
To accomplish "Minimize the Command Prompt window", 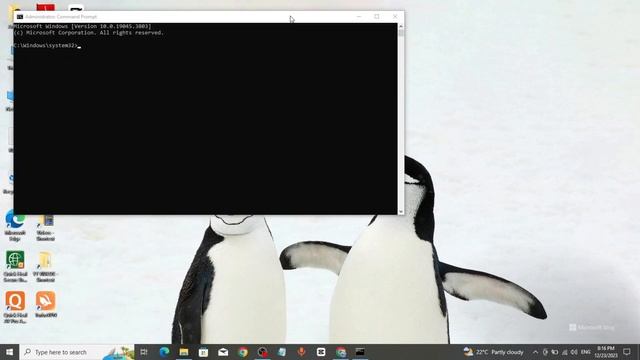I will (359, 17).
